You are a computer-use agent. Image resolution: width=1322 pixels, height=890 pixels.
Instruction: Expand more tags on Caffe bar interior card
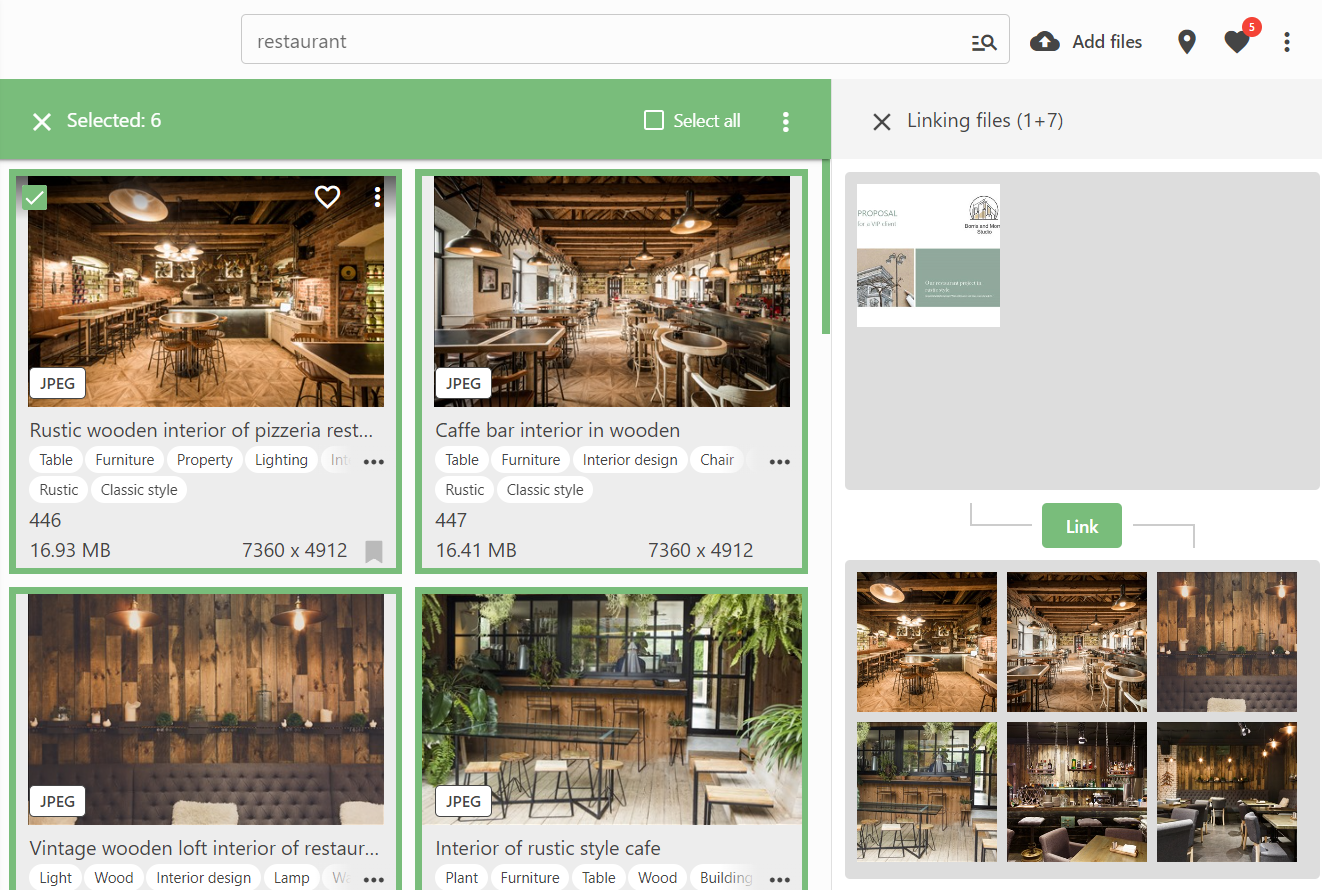(x=779, y=461)
